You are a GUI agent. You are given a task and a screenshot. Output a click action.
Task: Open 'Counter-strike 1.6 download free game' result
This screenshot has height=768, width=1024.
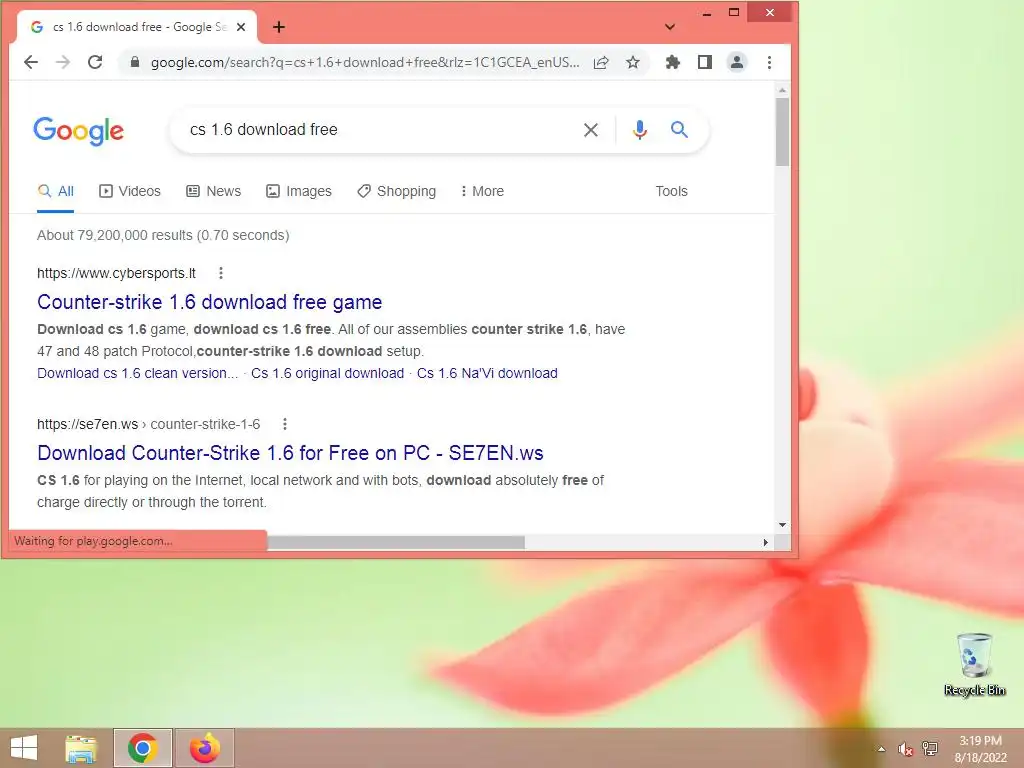pyautogui.click(x=210, y=302)
